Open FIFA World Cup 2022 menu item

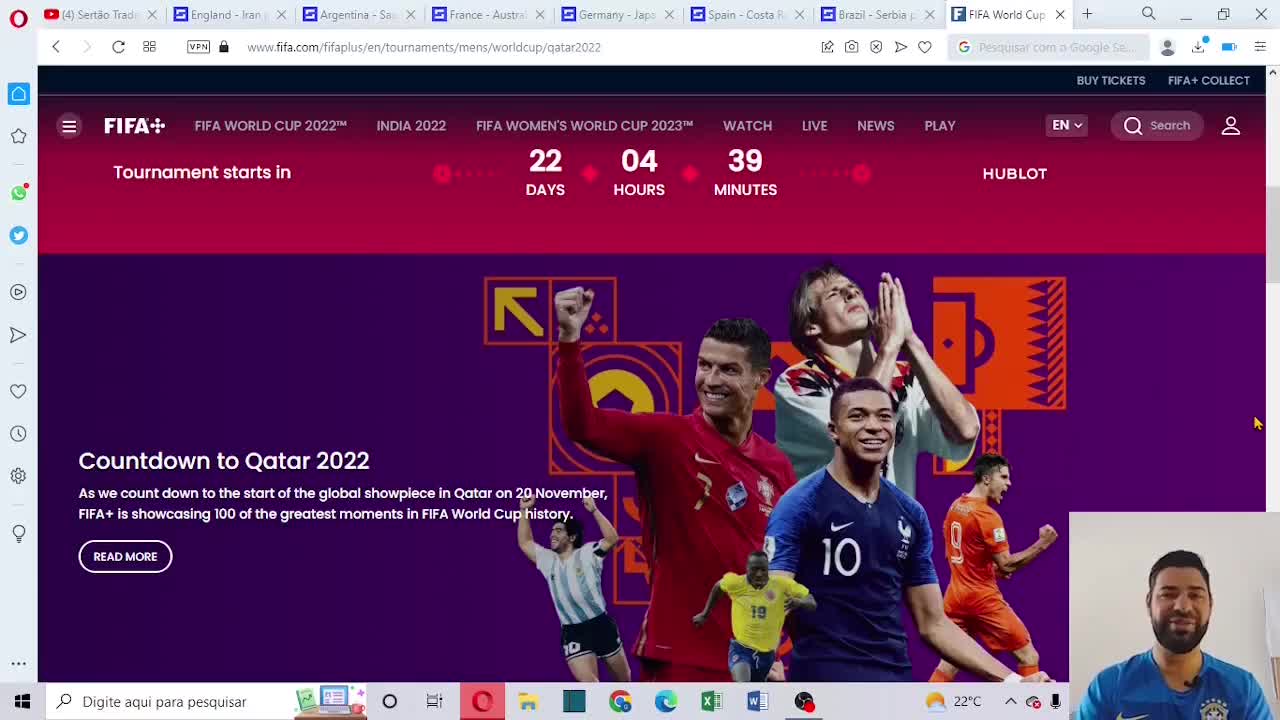pos(270,126)
